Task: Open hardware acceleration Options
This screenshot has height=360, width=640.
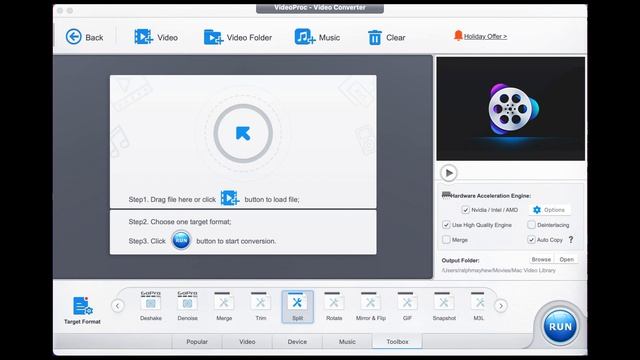Action: [549, 210]
